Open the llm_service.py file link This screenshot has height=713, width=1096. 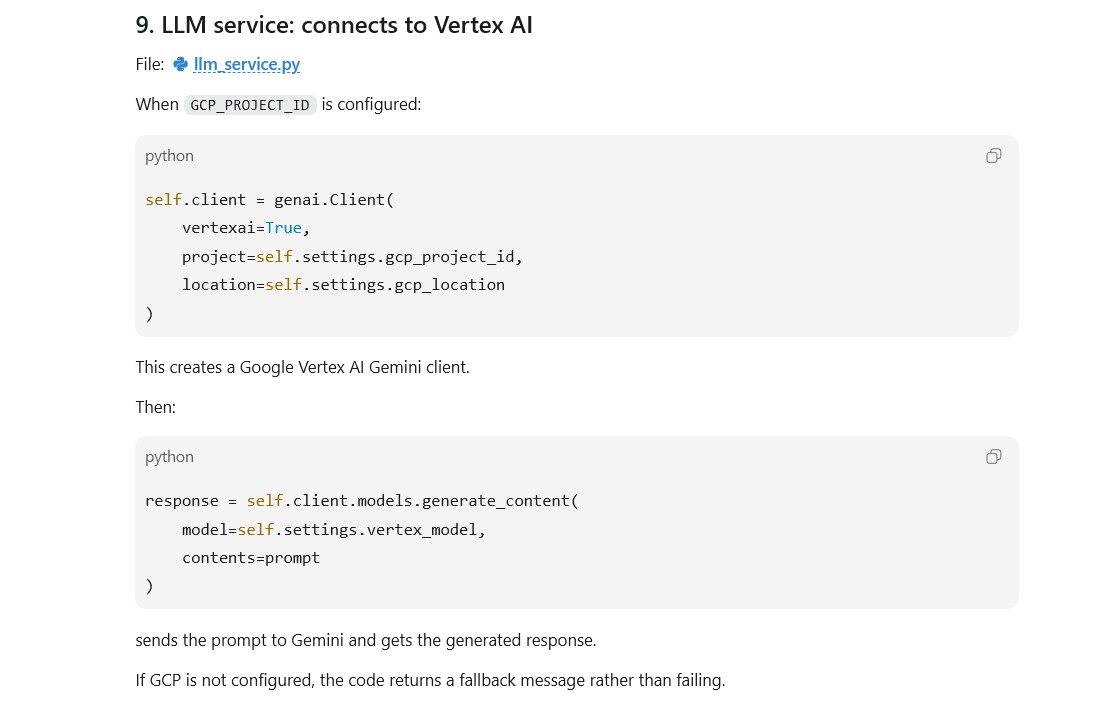[246, 64]
